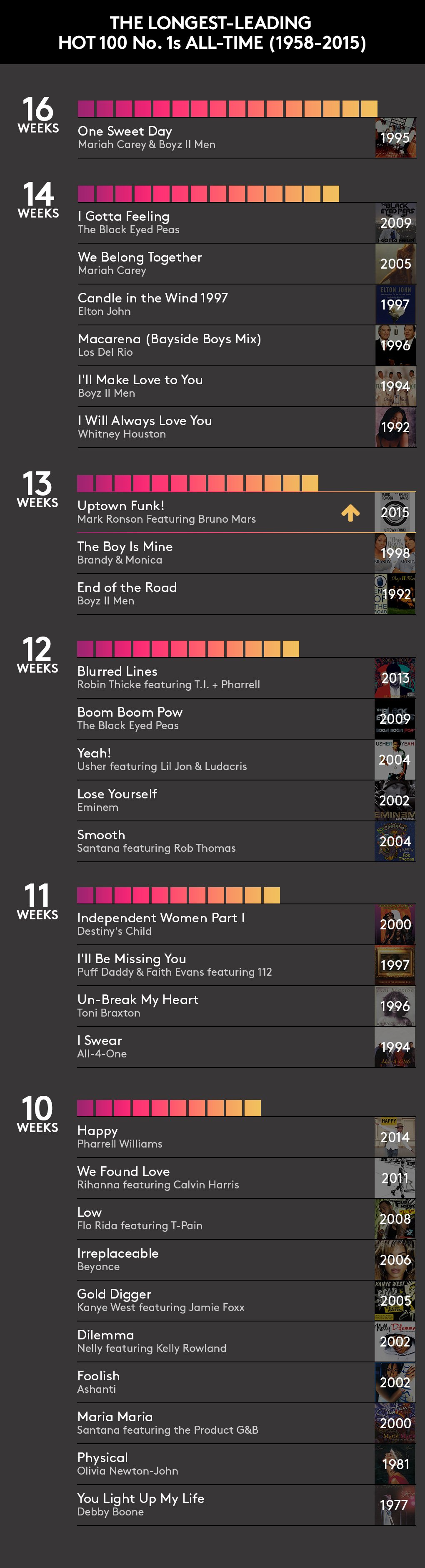Open the We Found Love song entry
The height and width of the screenshot is (1568, 425).
point(246,1178)
